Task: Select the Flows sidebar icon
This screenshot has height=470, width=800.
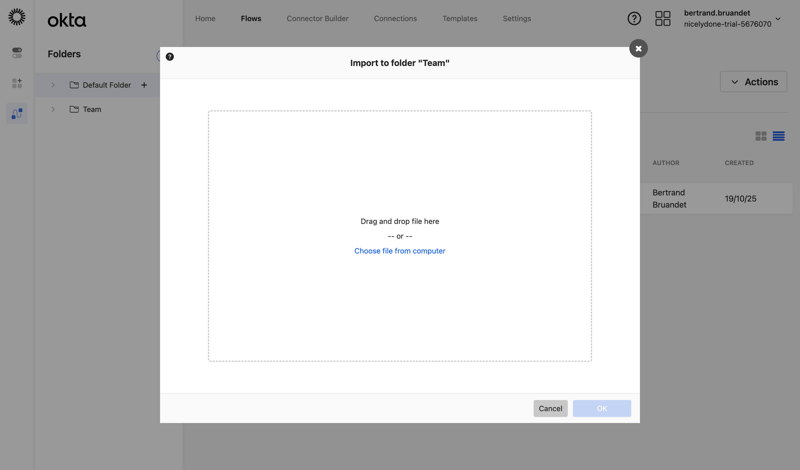Action: [x=17, y=113]
